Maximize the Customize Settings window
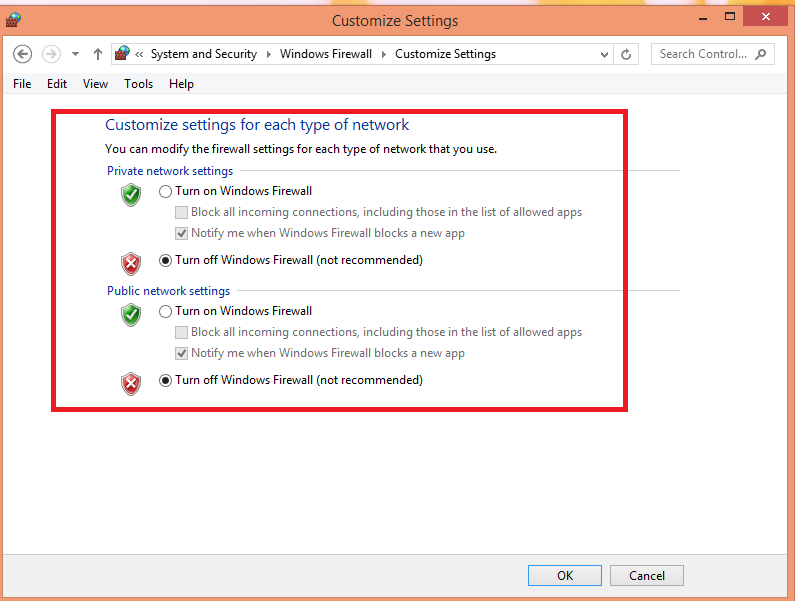The width and height of the screenshot is (795, 601). coord(730,17)
